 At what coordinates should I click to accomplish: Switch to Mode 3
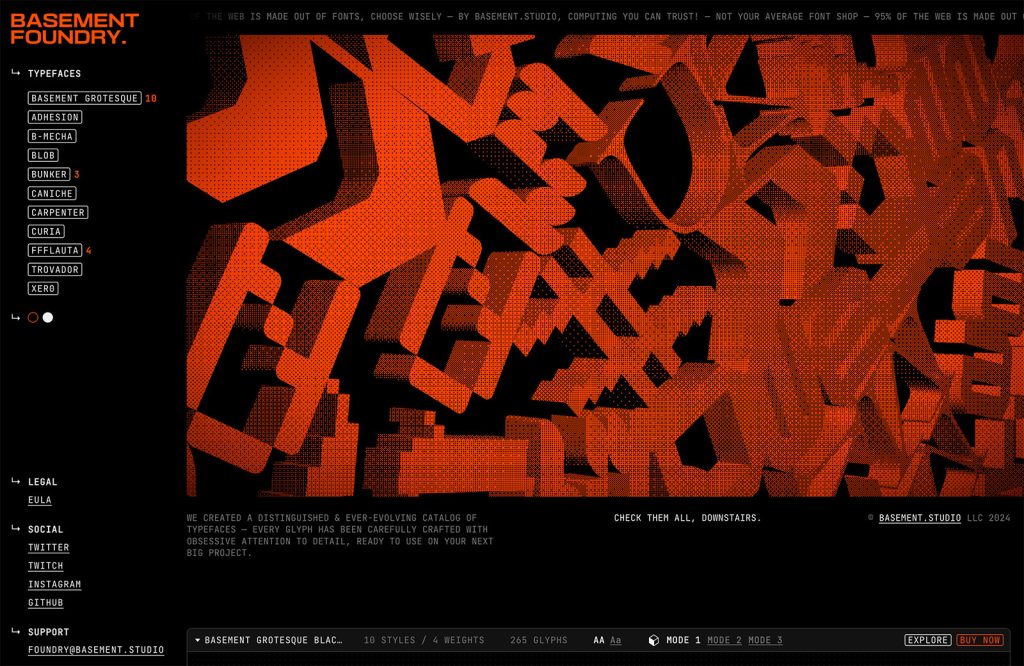point(765,640)
